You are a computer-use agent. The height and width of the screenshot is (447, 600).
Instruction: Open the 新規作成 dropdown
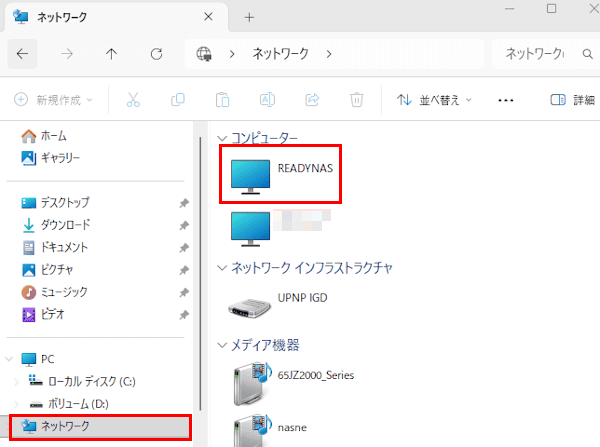click(x=53, y=100)
